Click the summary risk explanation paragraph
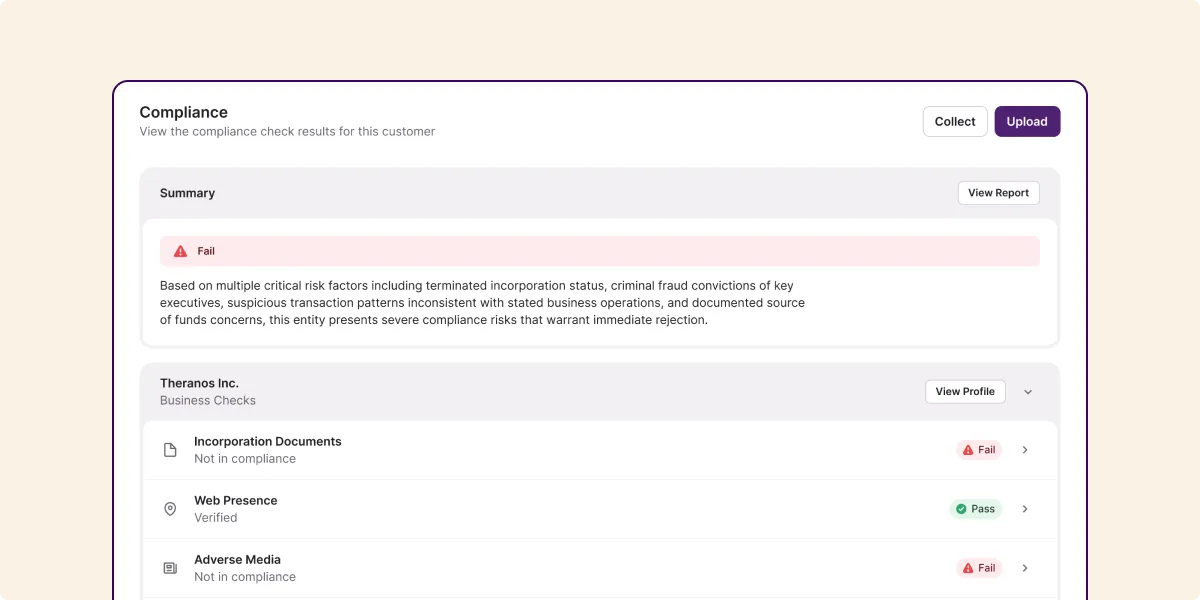The image size is (1200, 600). click(x=482, y=303)
